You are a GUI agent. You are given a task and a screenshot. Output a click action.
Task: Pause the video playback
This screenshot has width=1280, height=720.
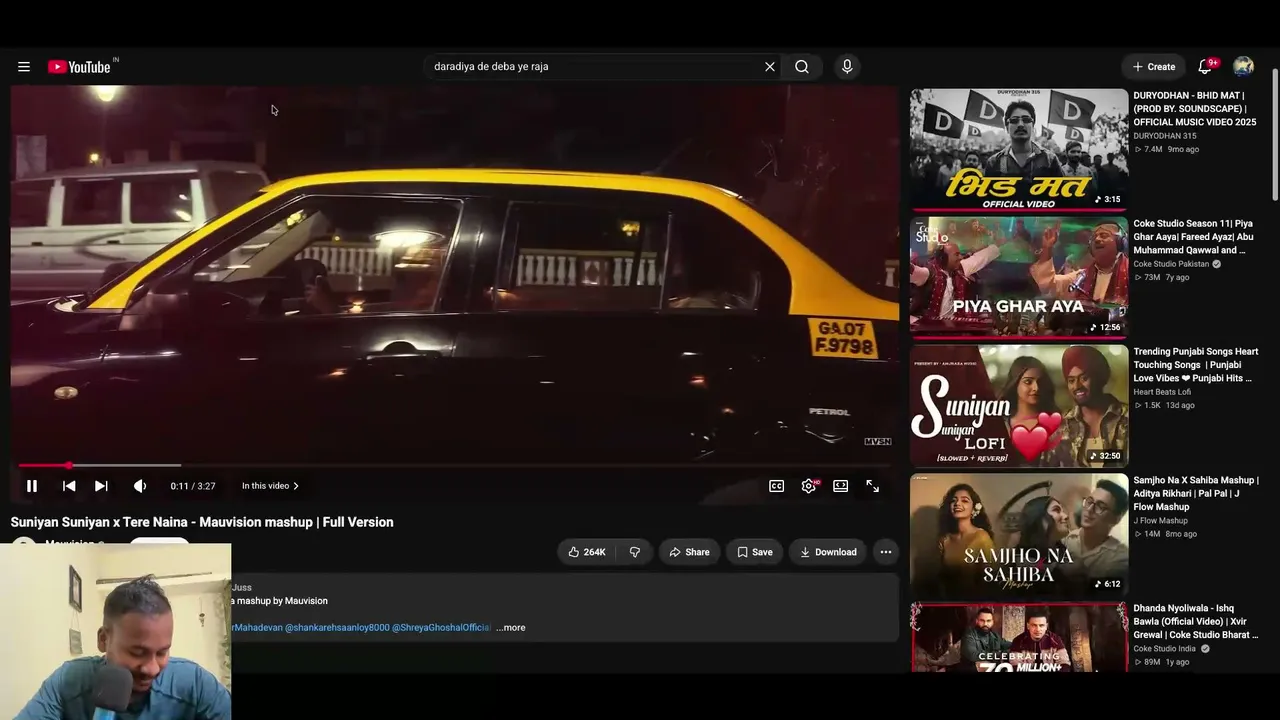[x=32, y=486]
